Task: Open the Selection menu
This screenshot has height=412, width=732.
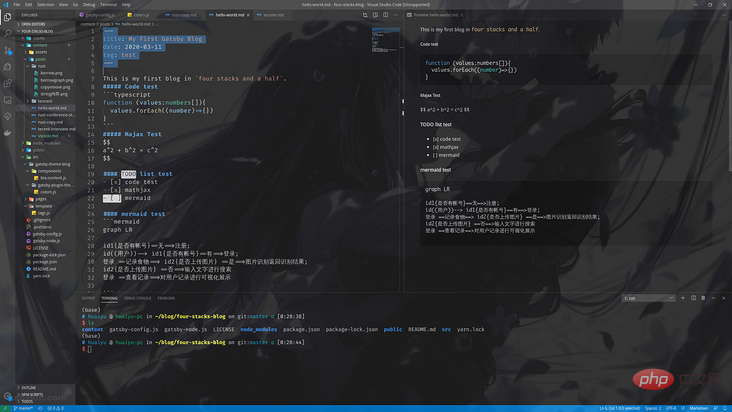Action: (x=45, y=5)
